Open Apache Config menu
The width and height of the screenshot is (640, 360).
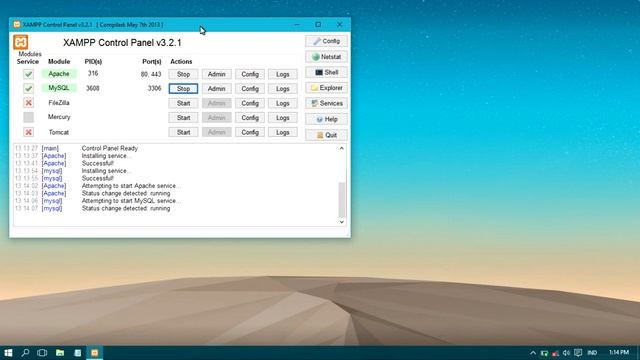pos(250,74)
